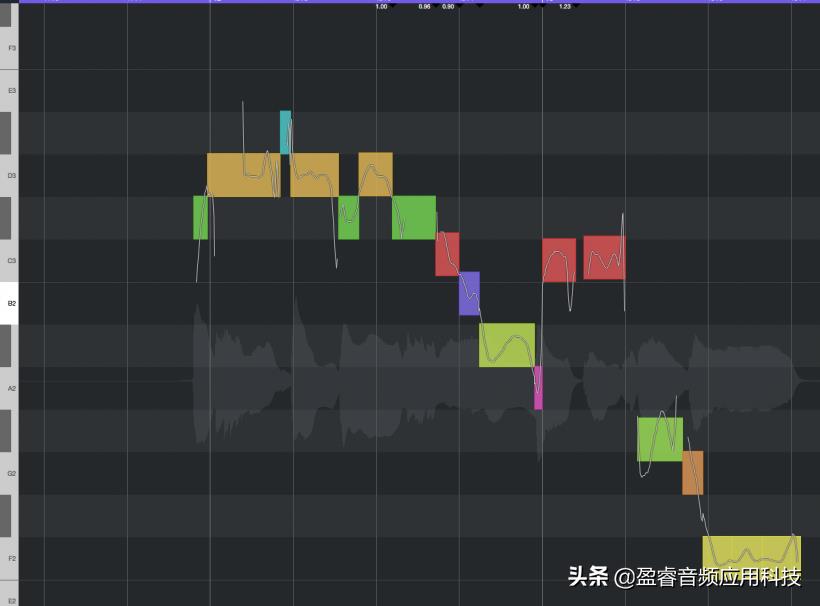Screen dimensions: 820x606
Task: Select the orange D3 segment right after cyan note
Action: coord(314,175)
